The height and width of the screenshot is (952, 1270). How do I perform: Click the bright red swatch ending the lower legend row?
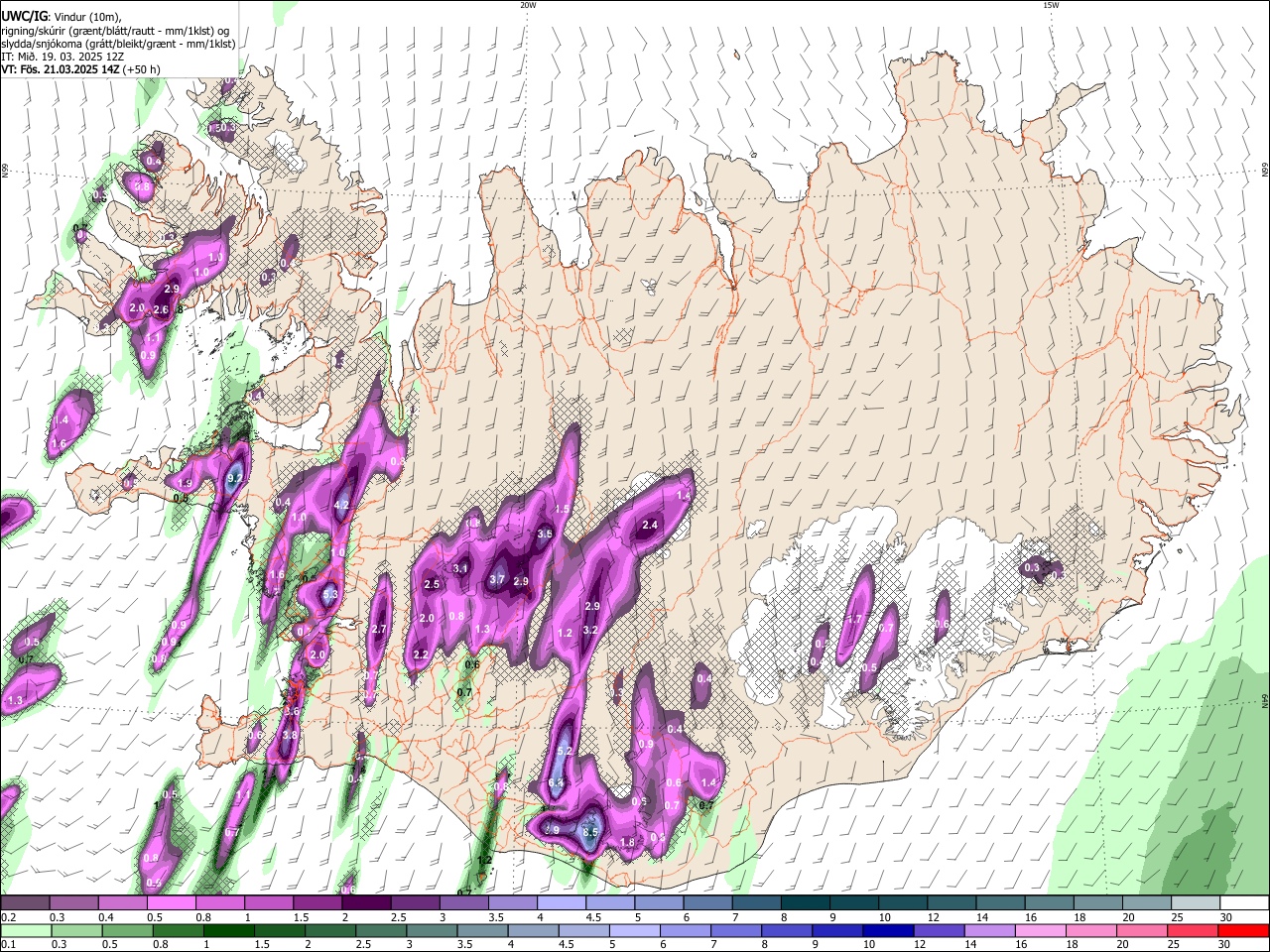[x=1243, y=931]
